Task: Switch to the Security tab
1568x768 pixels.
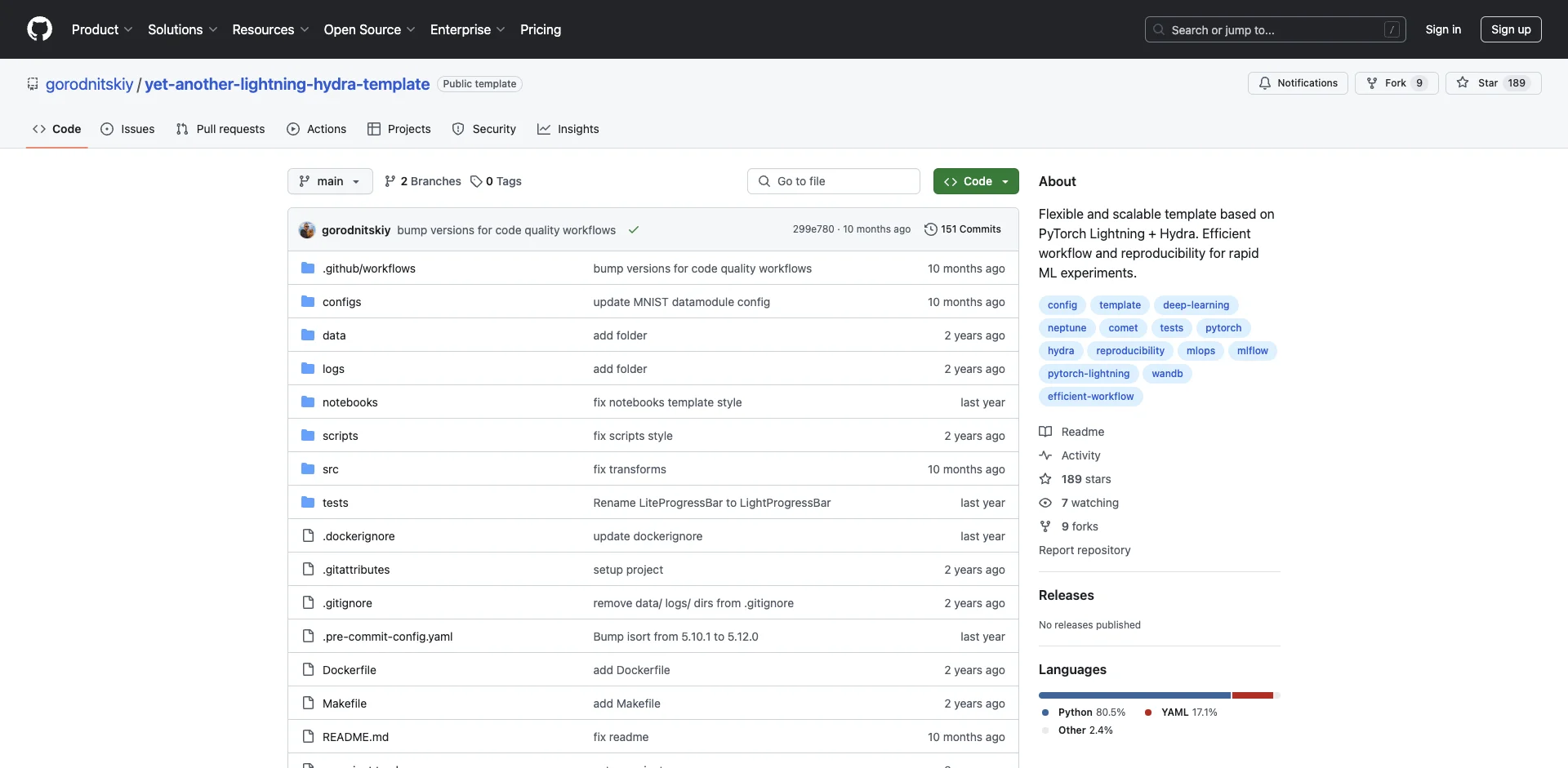Action: [484, 129]
